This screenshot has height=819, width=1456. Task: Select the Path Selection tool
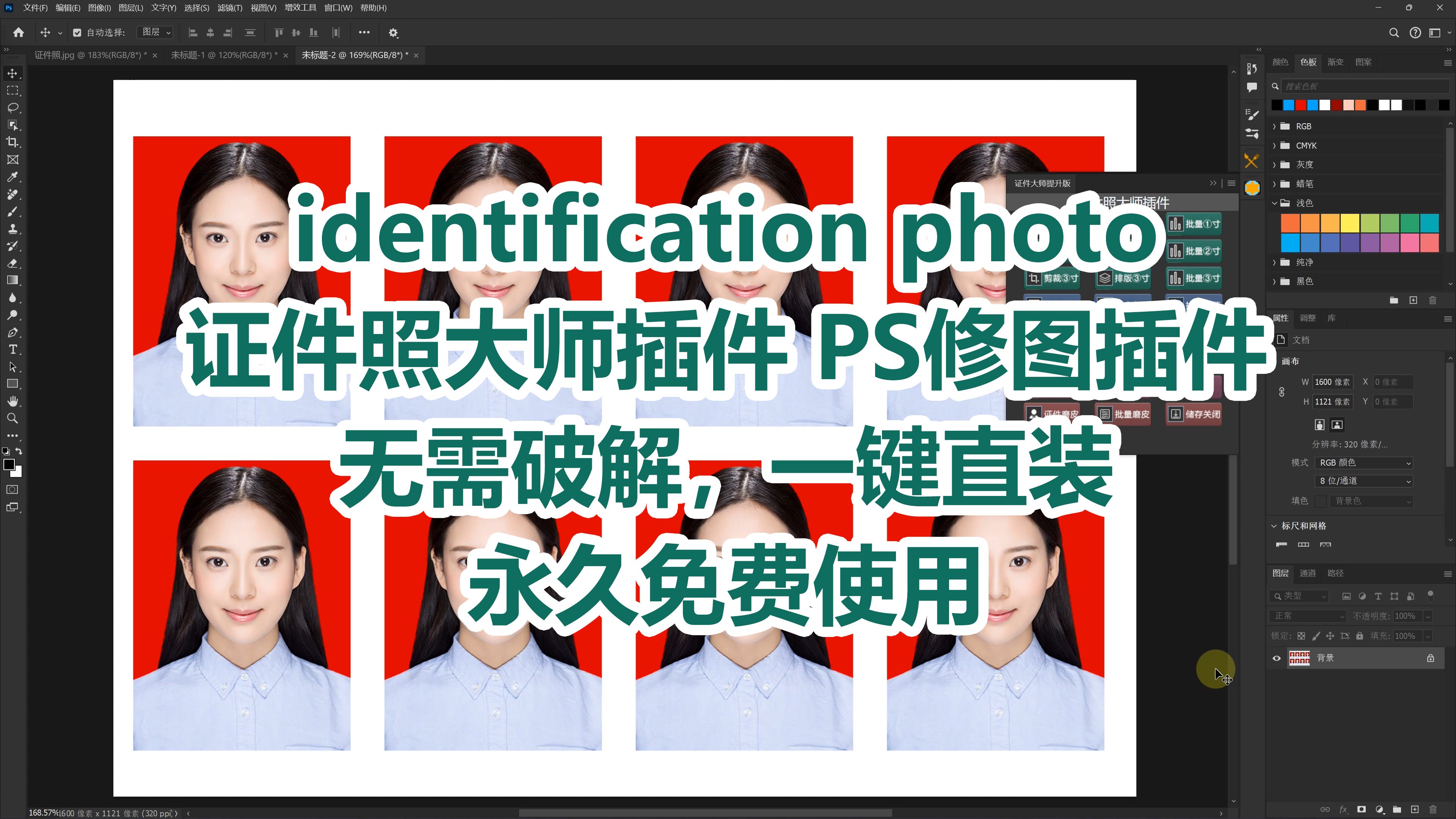pyautogui.click(x=13, y=367)
